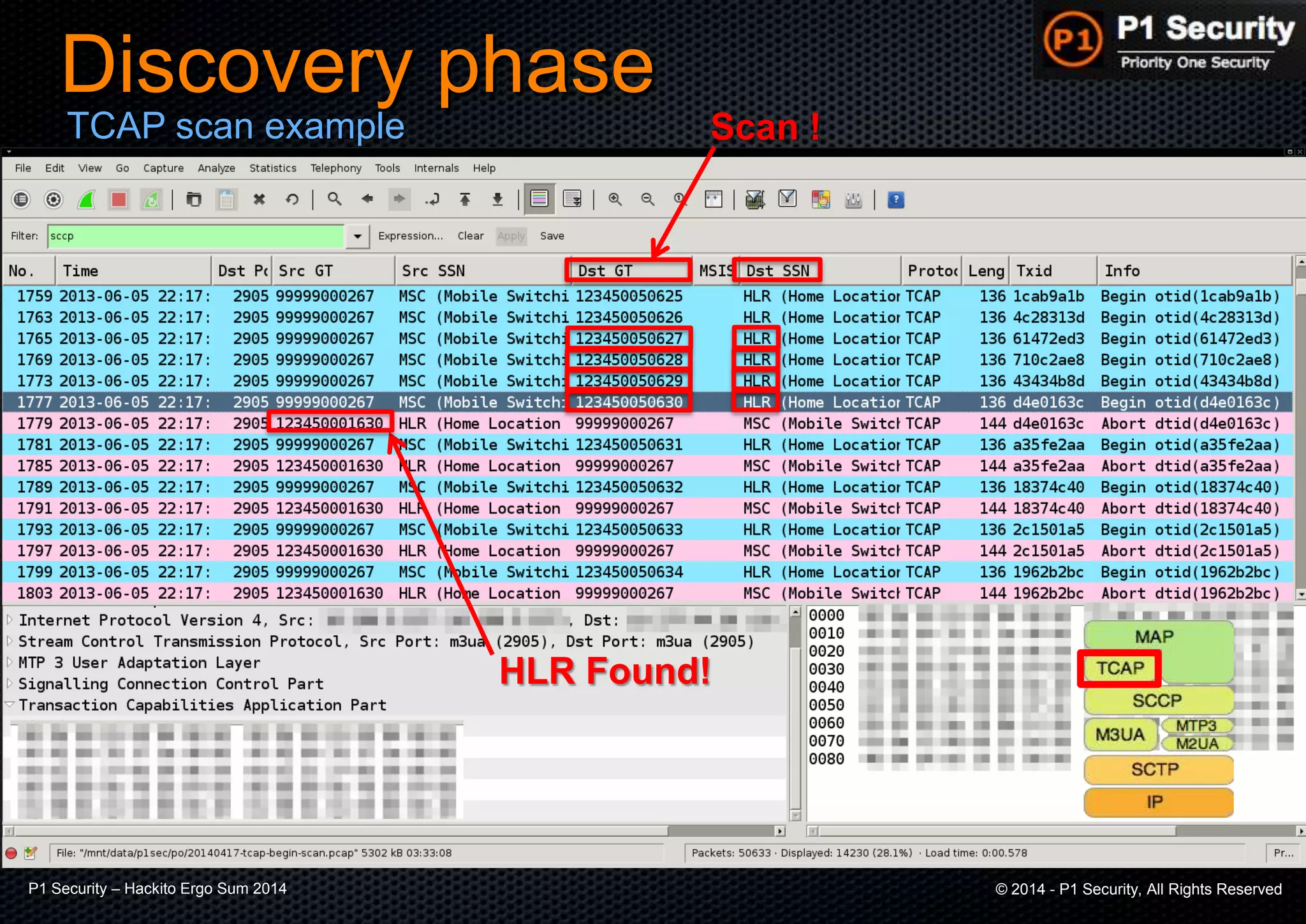Toggle auto scroll in live capture

(x=573, y=200)
